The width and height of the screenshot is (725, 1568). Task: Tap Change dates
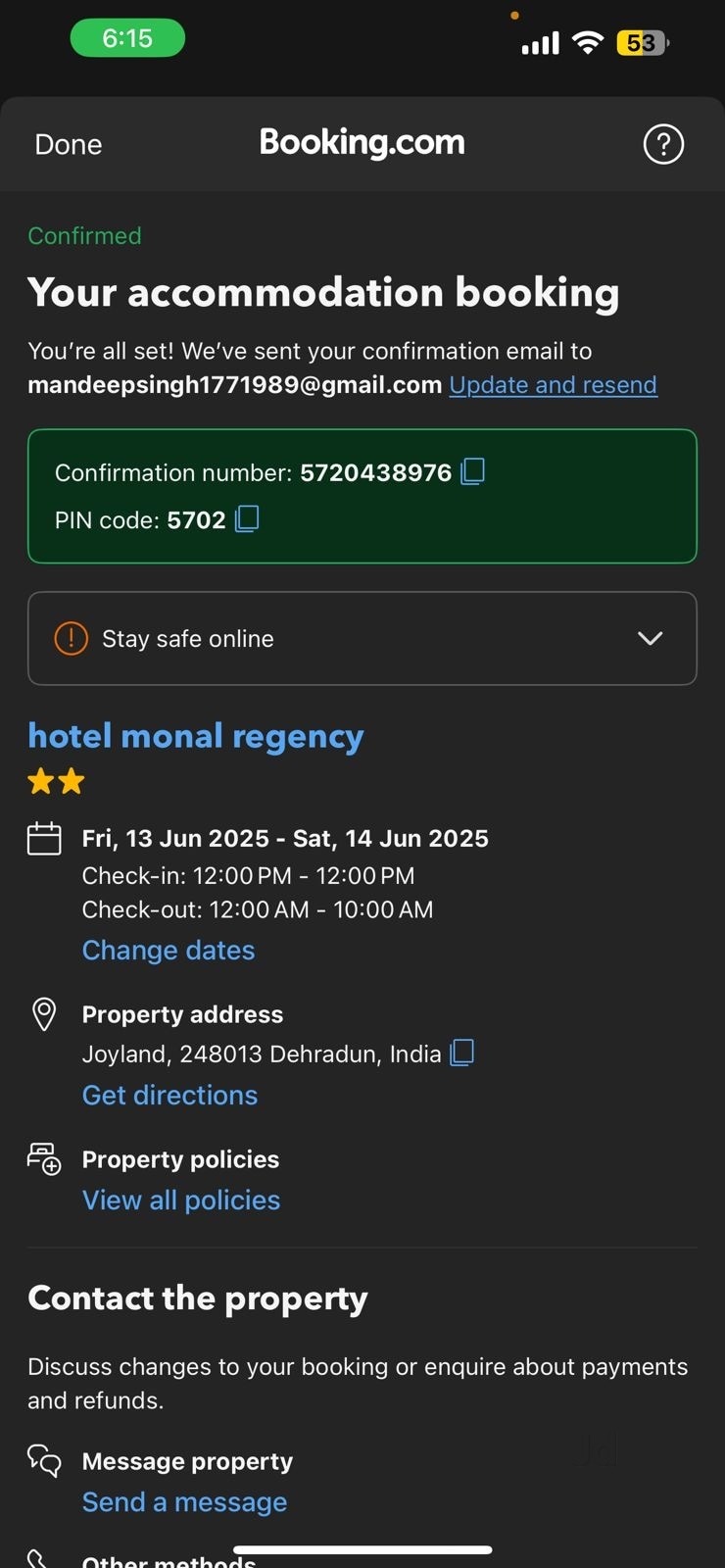click(169, 950)
